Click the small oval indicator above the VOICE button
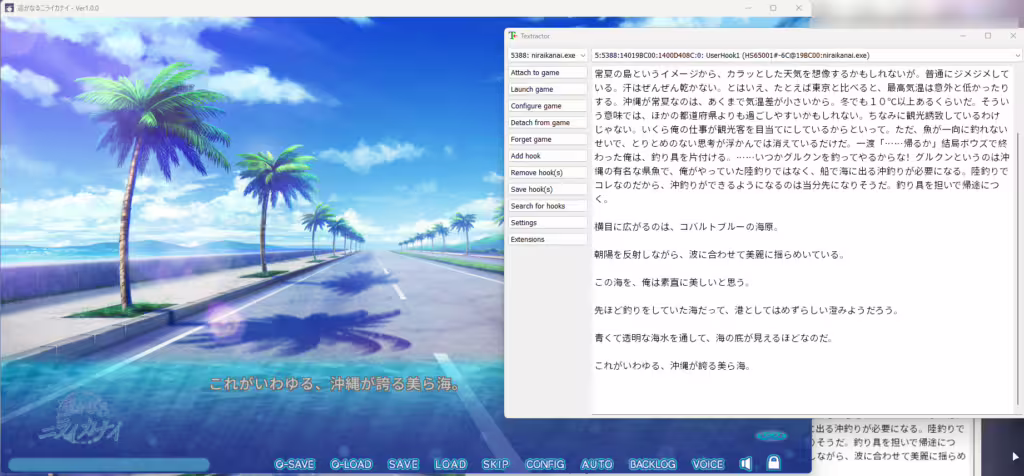 771,436
